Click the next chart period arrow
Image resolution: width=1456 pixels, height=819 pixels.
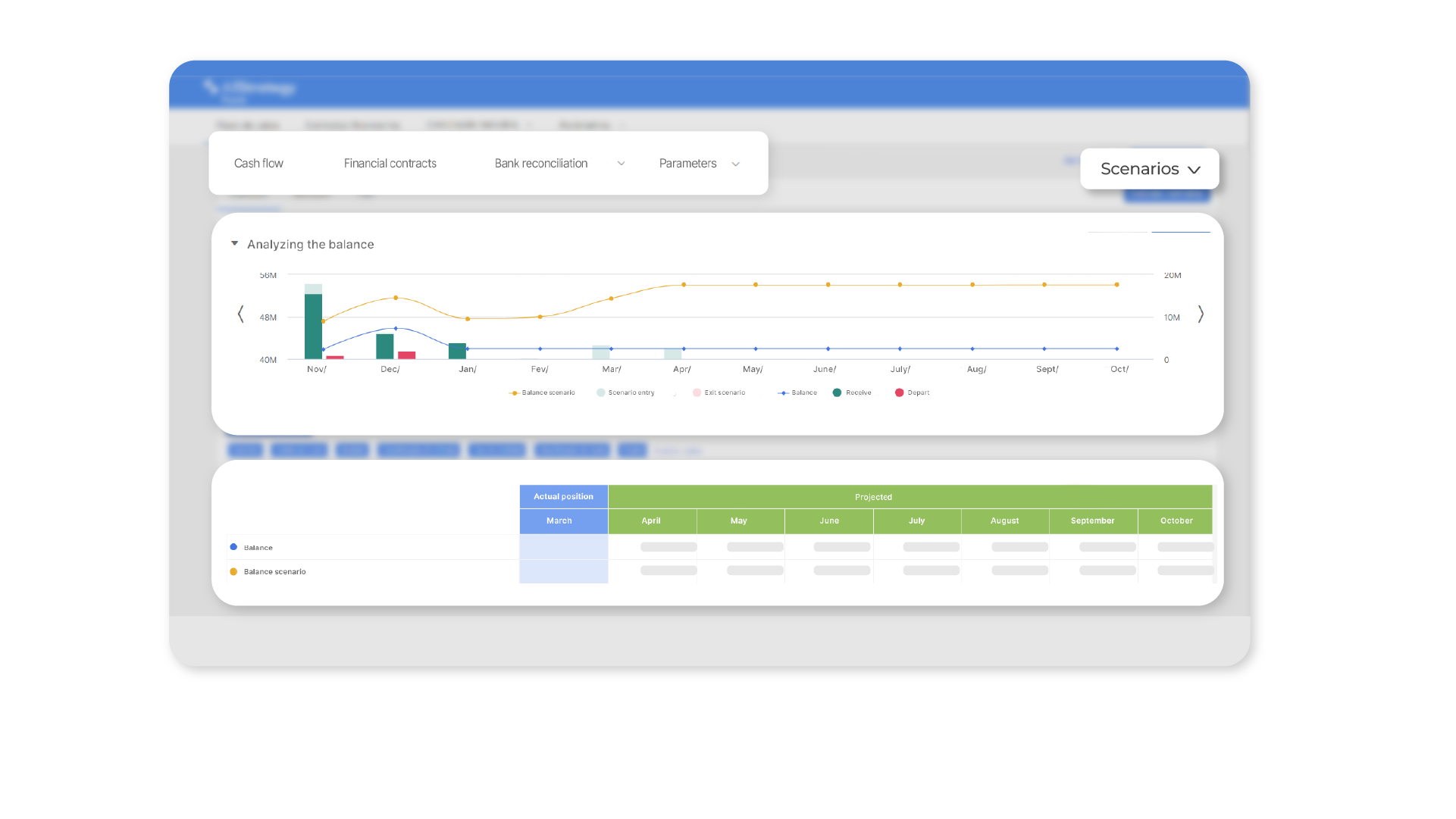(x=1201, y=314)
